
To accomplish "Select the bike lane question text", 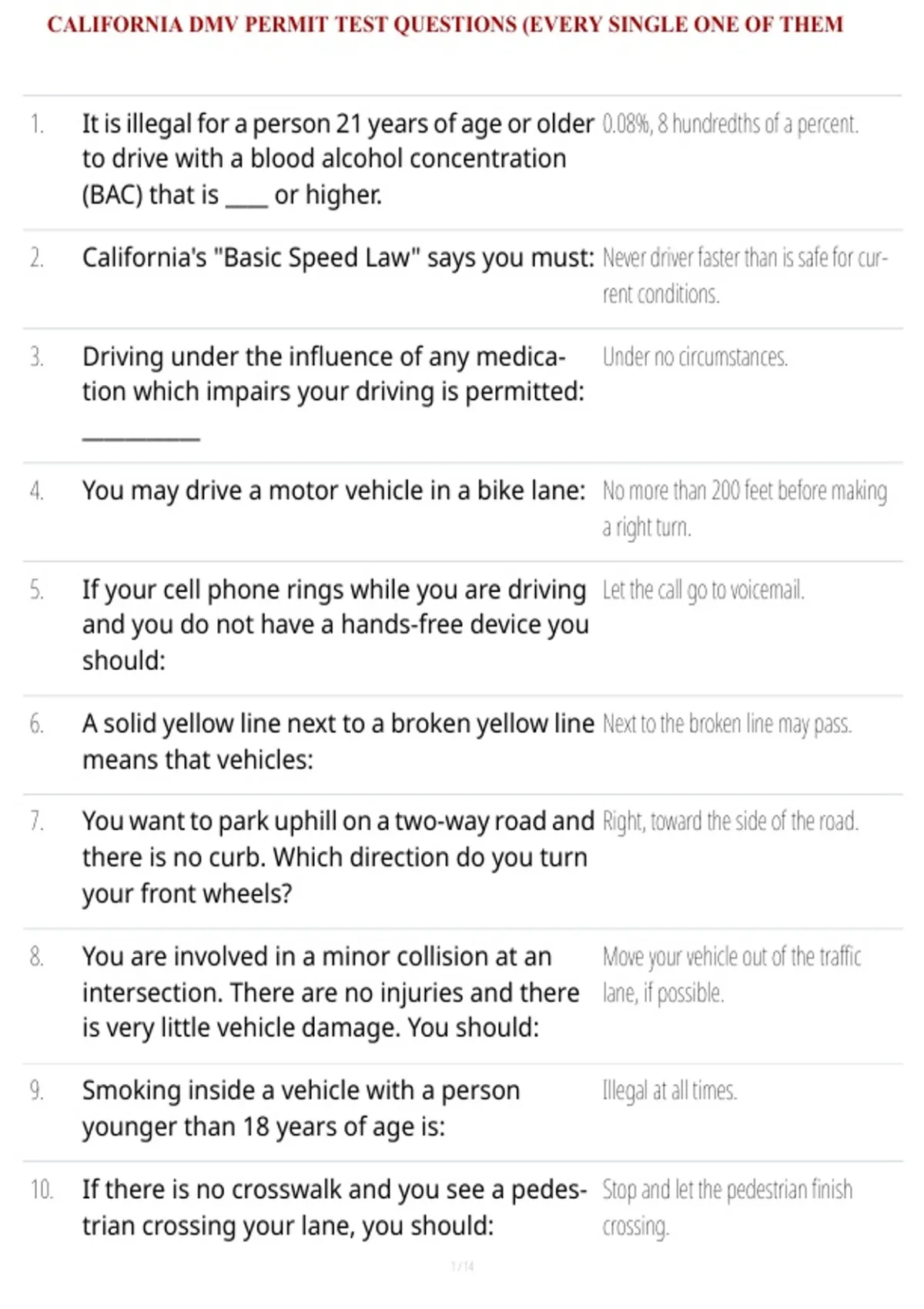I will tap(333, 490).
